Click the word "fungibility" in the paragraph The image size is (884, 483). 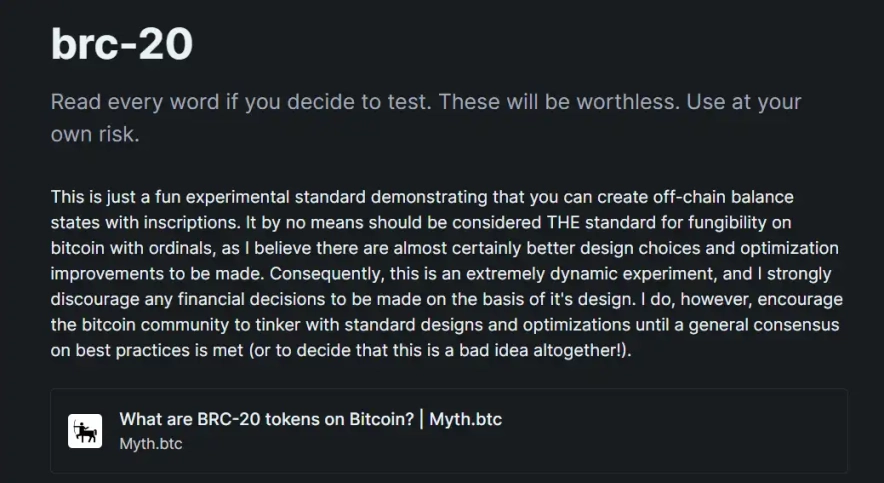(x=739, y=222)
